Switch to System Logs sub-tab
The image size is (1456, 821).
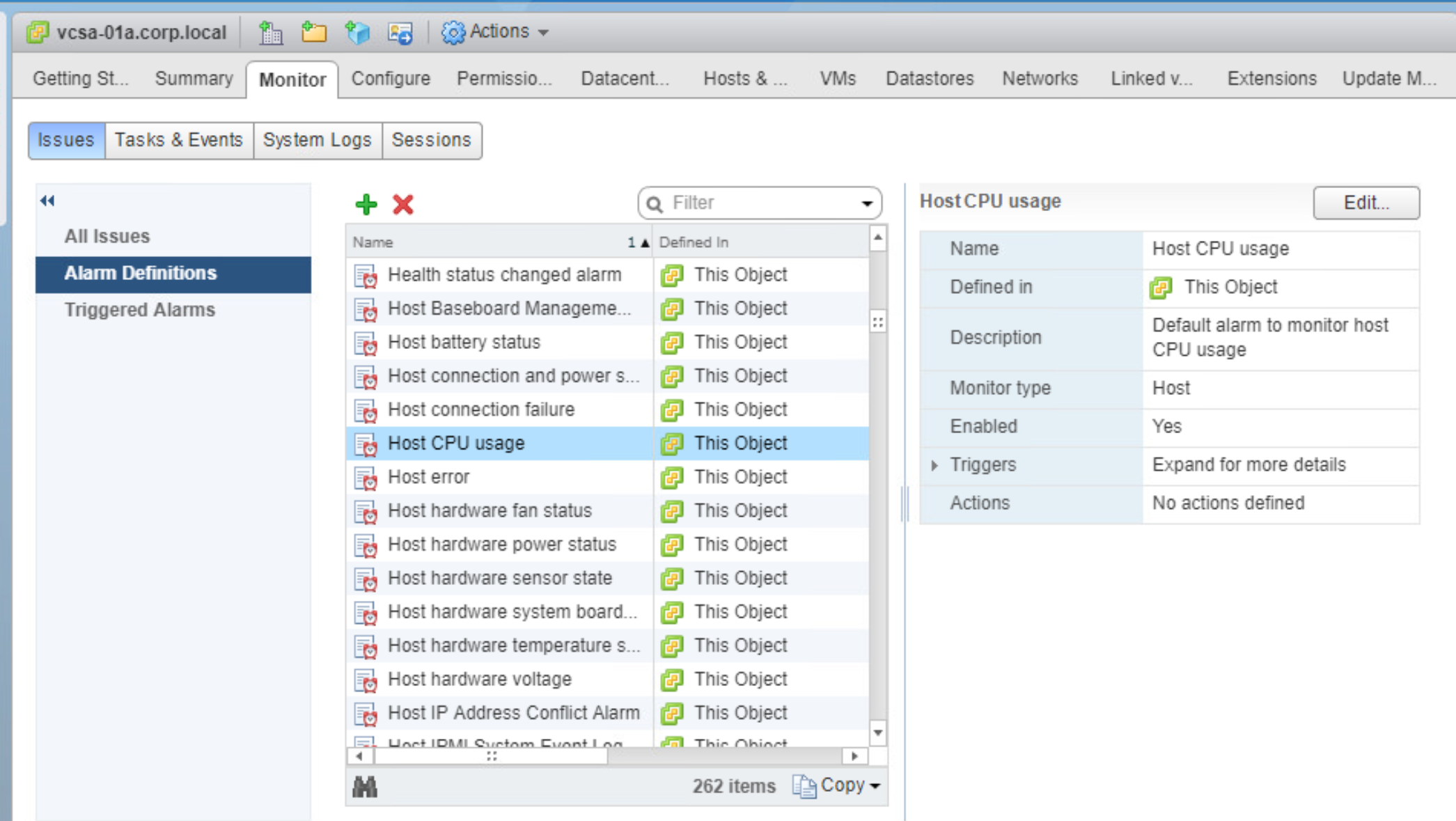(318, 140)
